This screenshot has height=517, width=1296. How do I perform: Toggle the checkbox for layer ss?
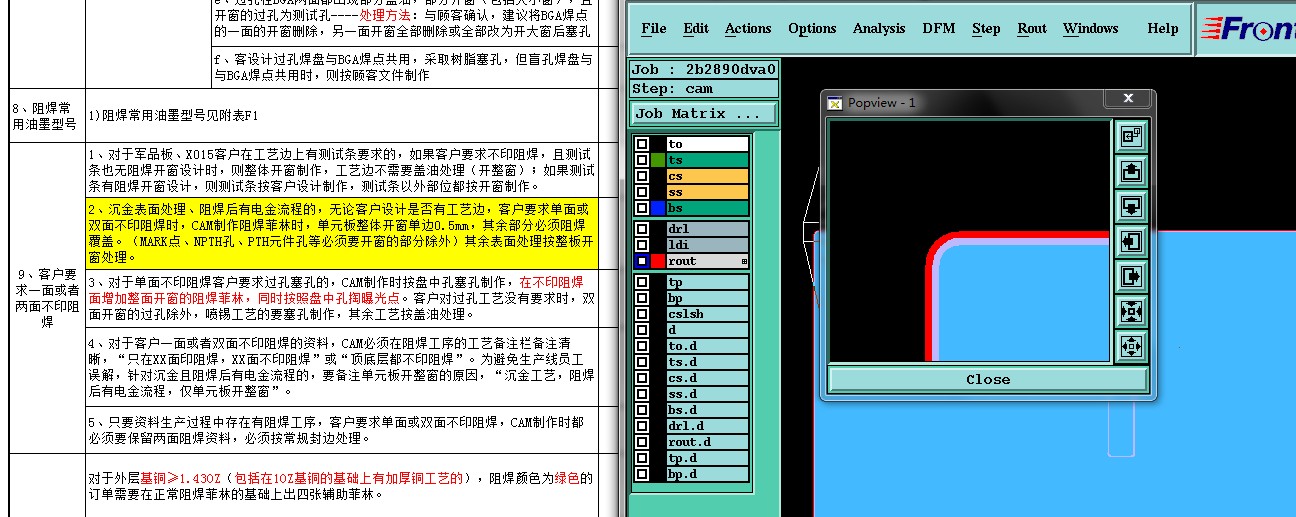click(641, 192)
